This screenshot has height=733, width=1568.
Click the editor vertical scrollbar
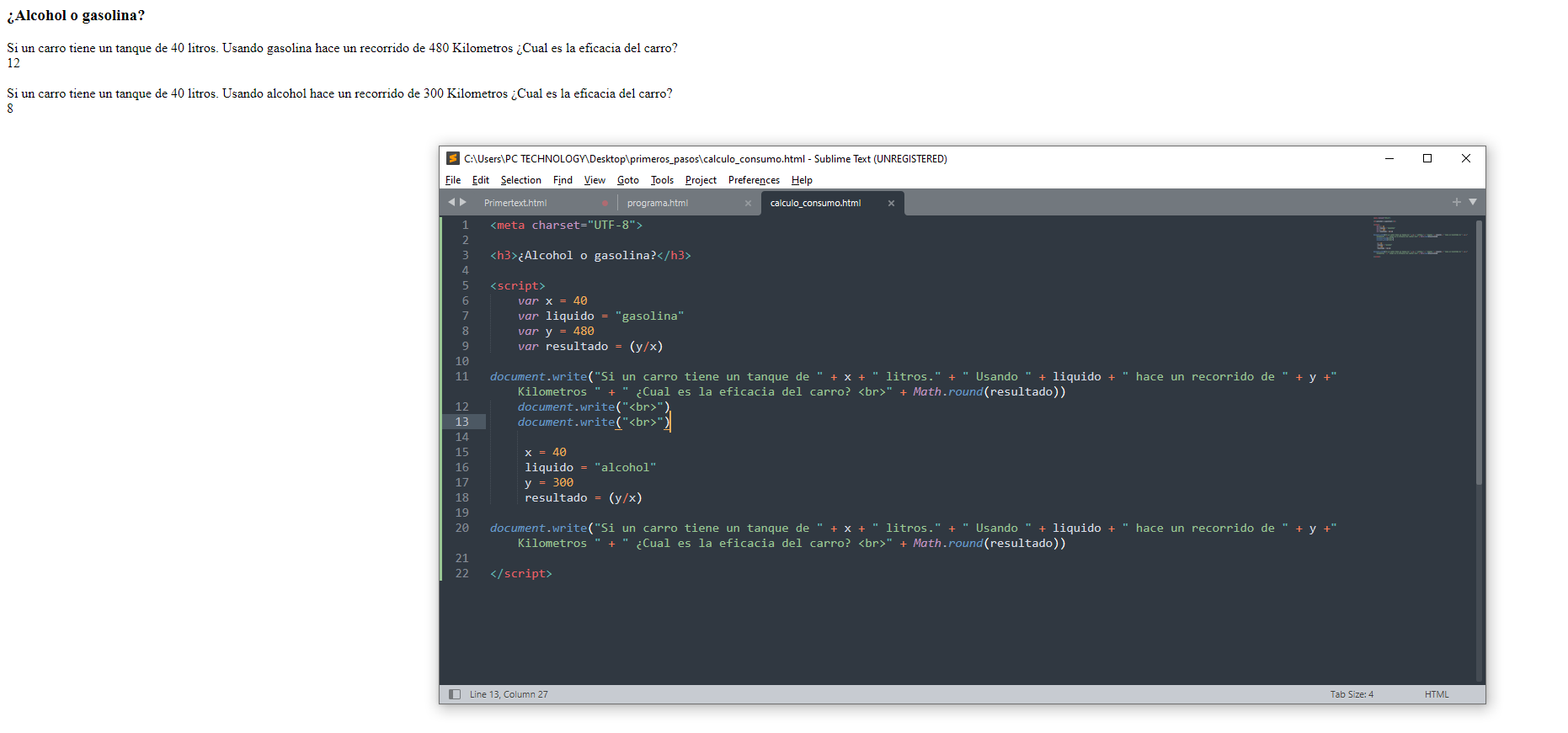(x=1479, y=352)
